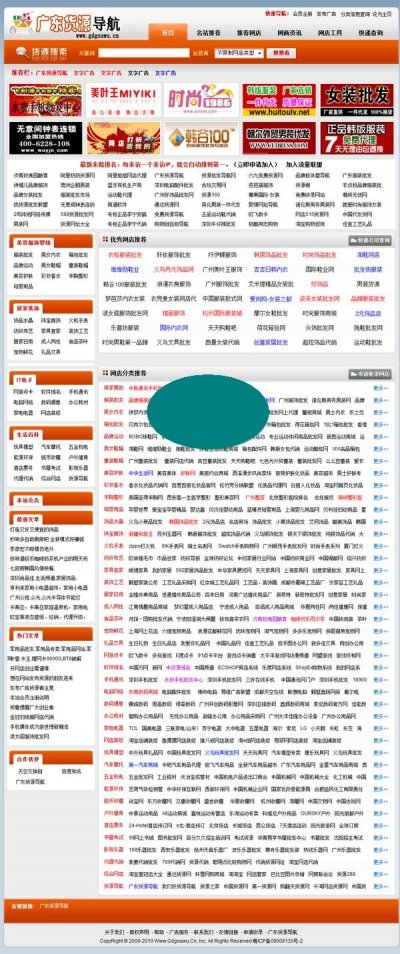Click the 广东货源导航 site logo
This screenshot has height=954, width=400.
pyautogui.click(x=66, y=24)
